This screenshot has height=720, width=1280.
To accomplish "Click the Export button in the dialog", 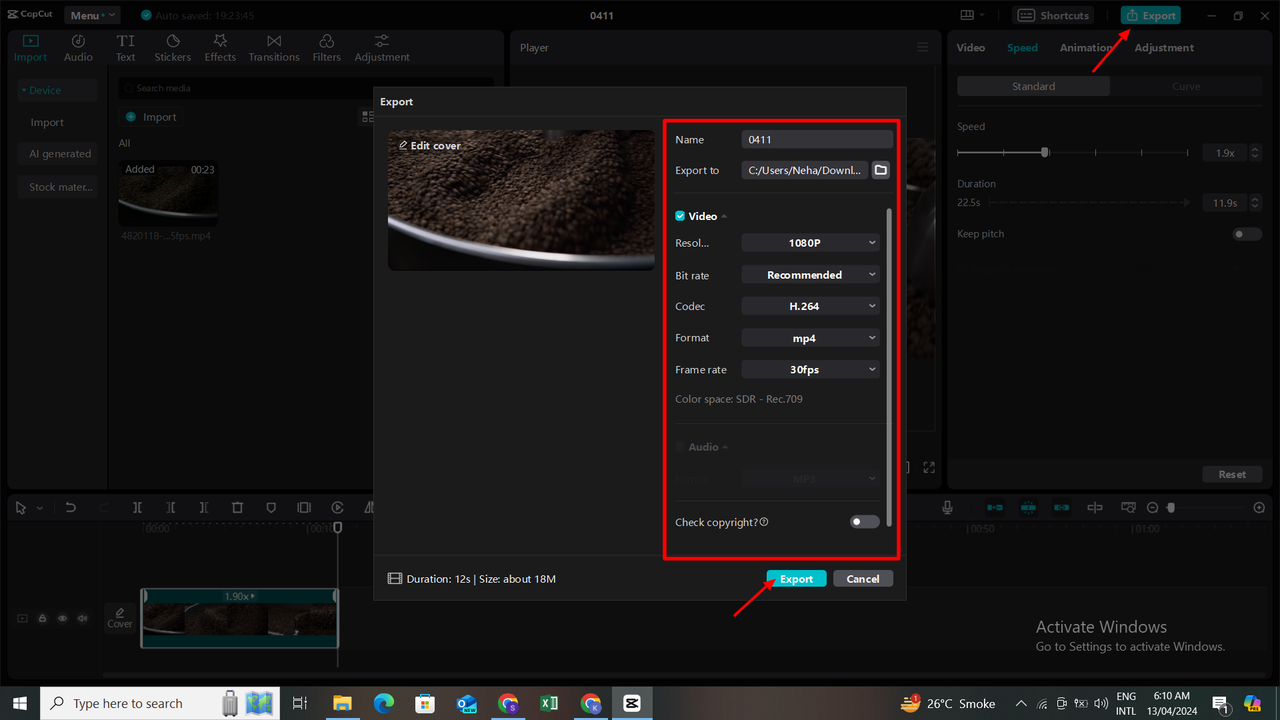I will 795,578.
